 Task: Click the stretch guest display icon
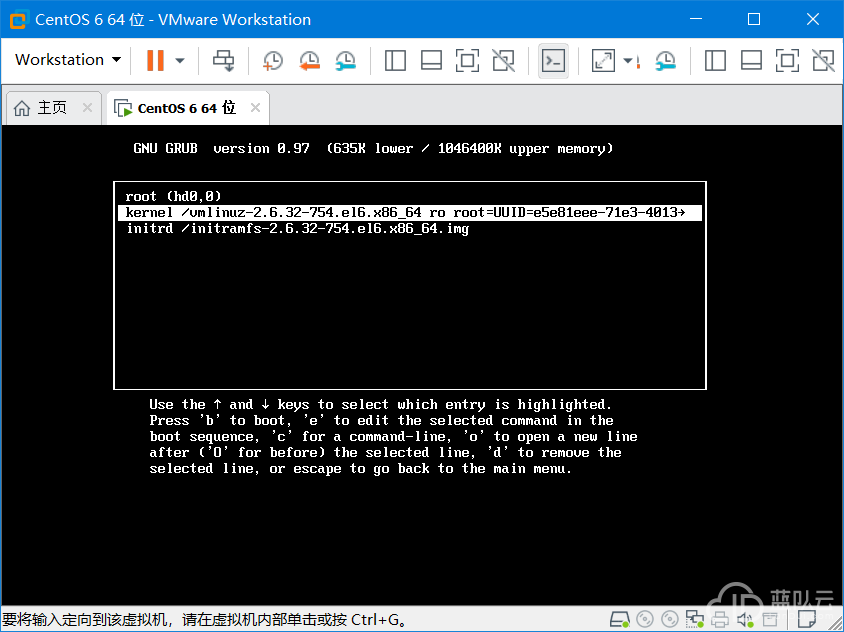click(603, 60)
